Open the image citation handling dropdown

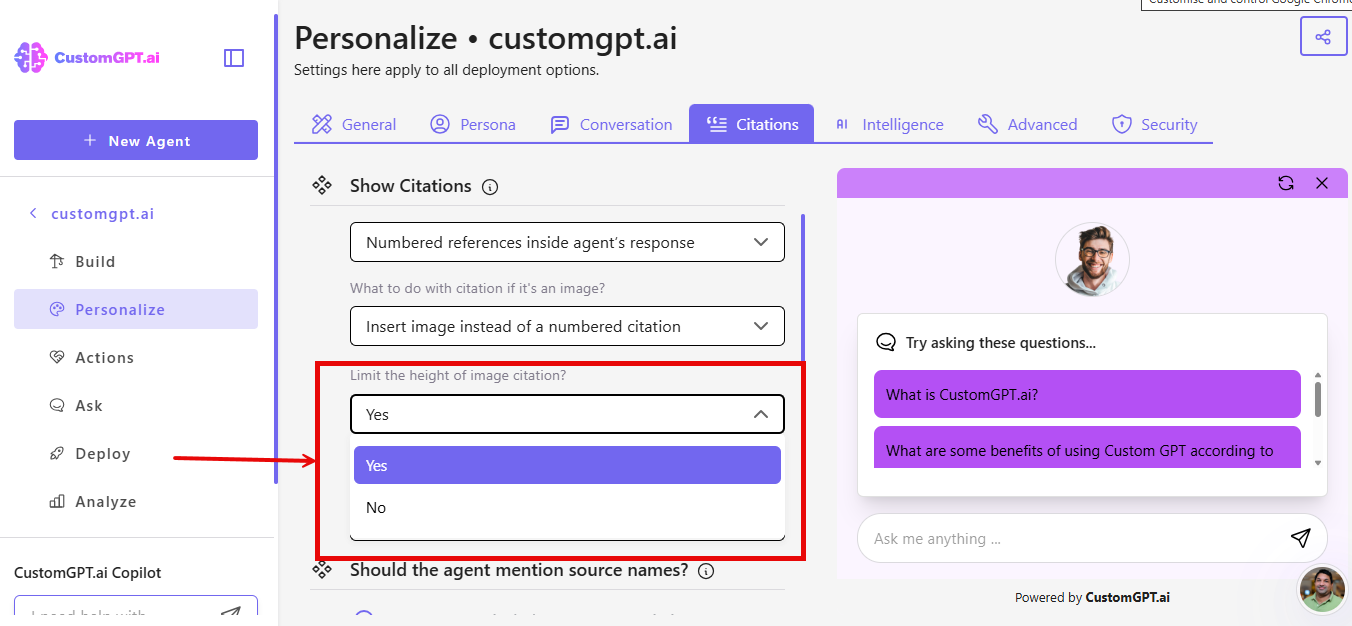pyautogui.click(x=566, y=326)
